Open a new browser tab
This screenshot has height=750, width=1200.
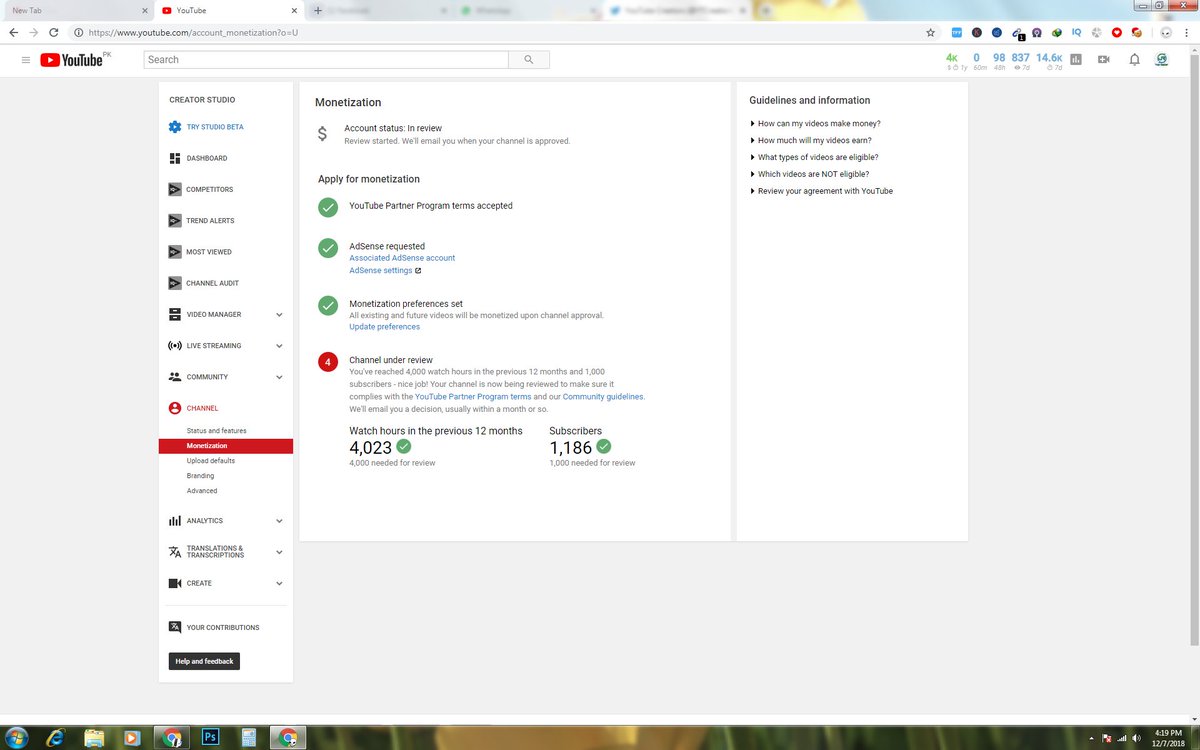(318, 10)
